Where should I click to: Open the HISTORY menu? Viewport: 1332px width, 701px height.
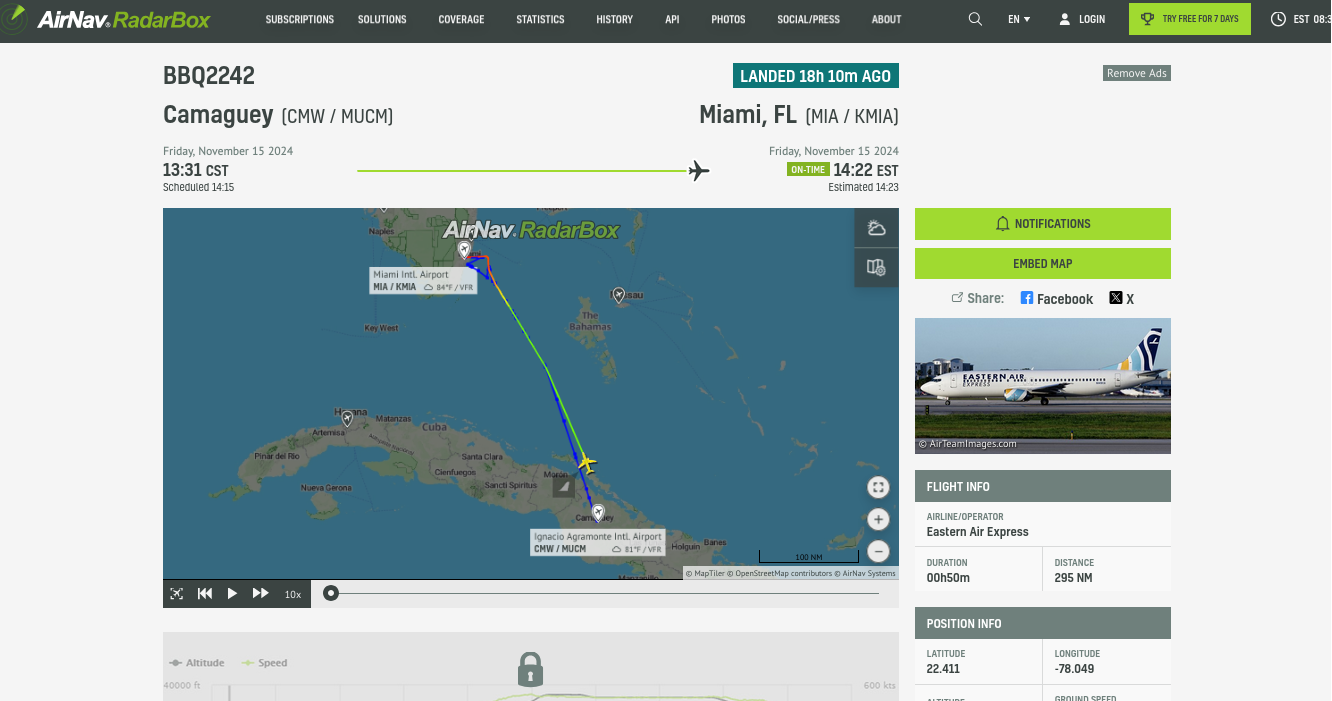pyautogui.click(x=614, y=19)
